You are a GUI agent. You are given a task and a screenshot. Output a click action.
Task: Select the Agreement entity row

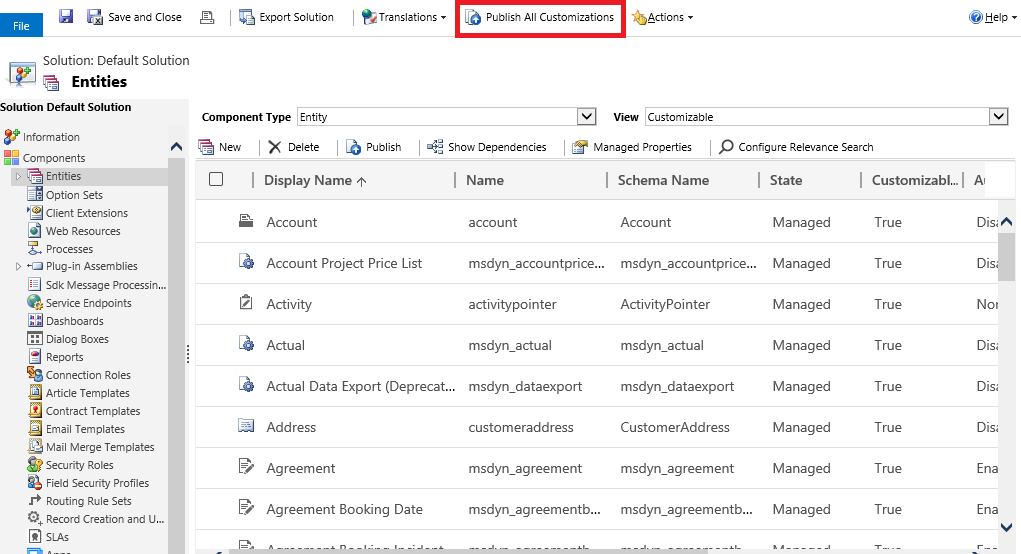tap(597, 468)
